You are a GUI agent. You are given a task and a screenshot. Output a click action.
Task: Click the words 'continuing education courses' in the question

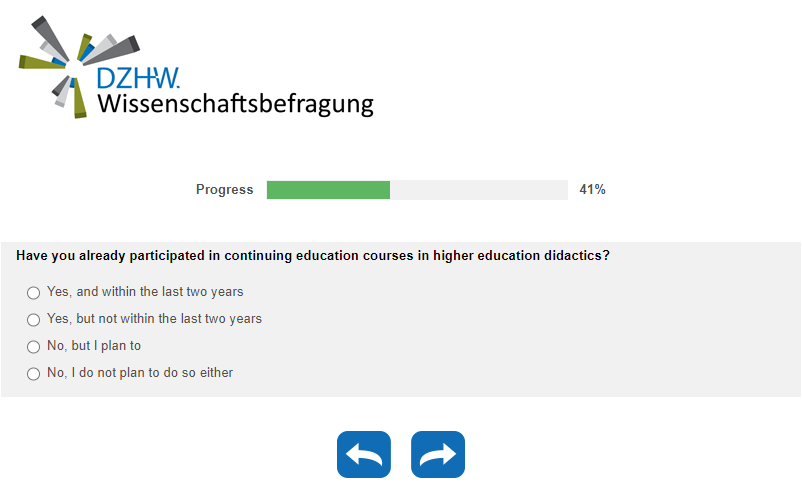click(319, 256)
